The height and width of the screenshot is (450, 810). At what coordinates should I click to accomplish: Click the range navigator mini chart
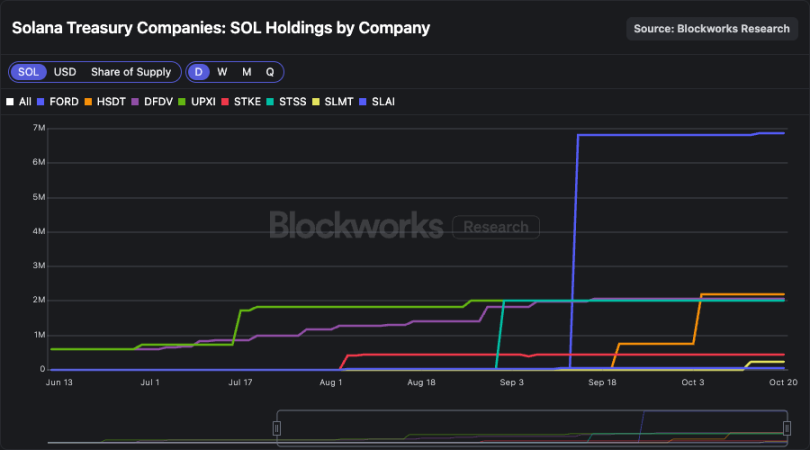530,428
